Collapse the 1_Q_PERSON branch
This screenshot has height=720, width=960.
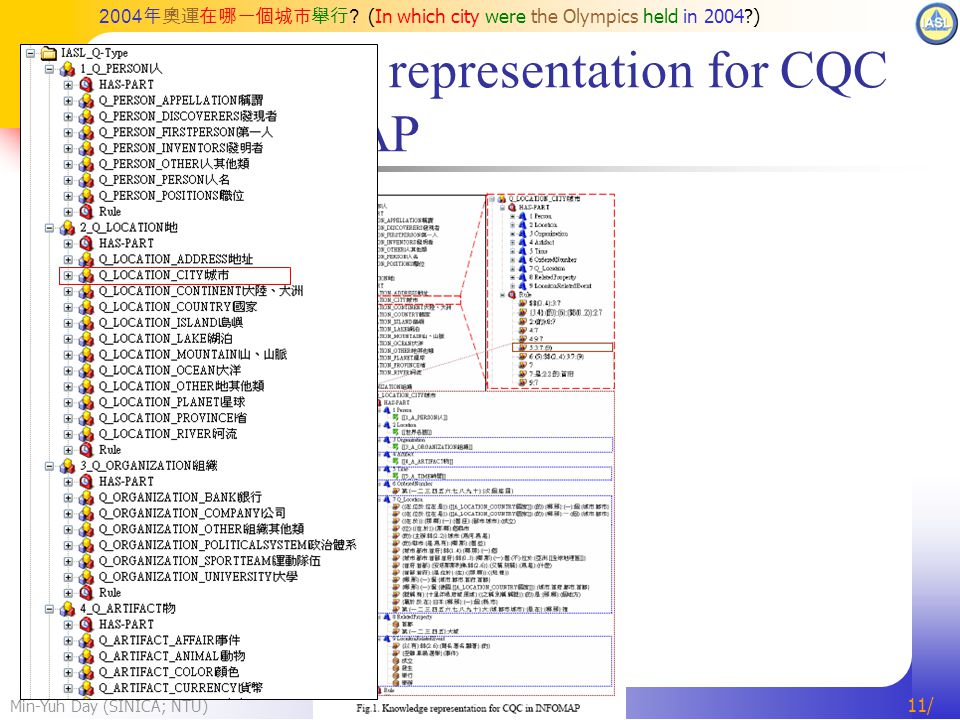coord(49,69)
